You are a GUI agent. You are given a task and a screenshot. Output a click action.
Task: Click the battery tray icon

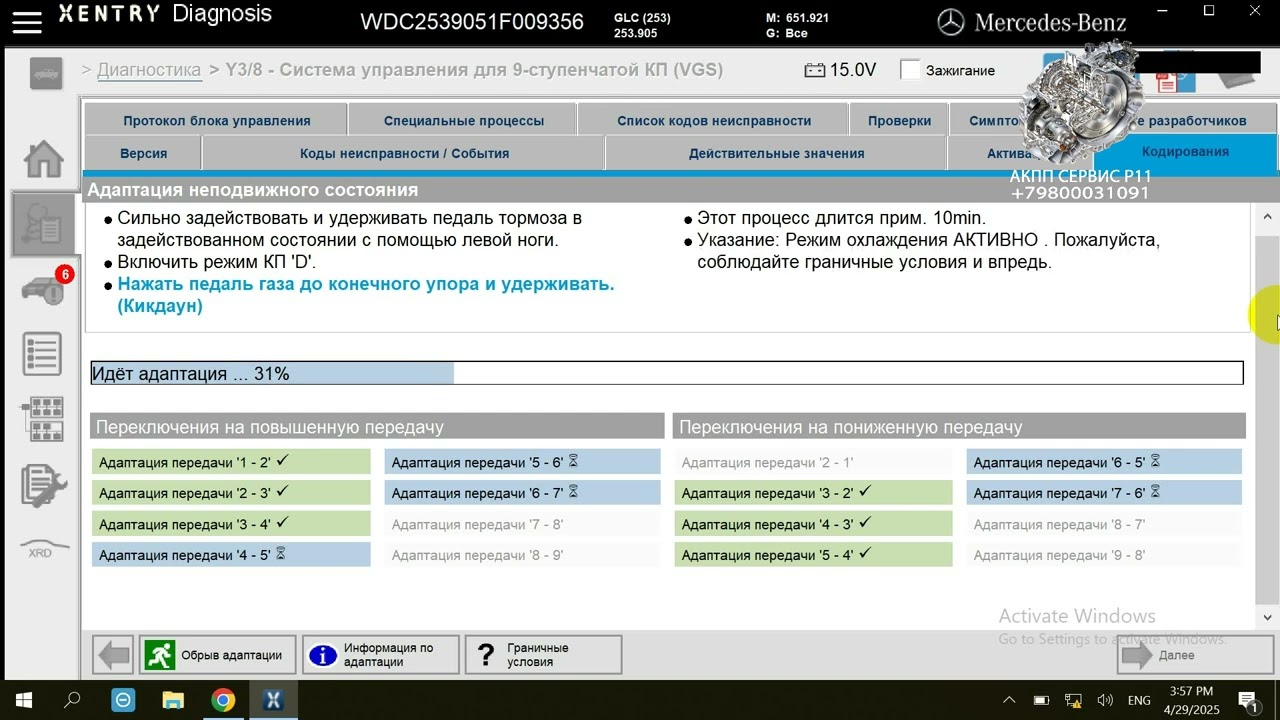pyautogui.click(x=1041, y=700)
